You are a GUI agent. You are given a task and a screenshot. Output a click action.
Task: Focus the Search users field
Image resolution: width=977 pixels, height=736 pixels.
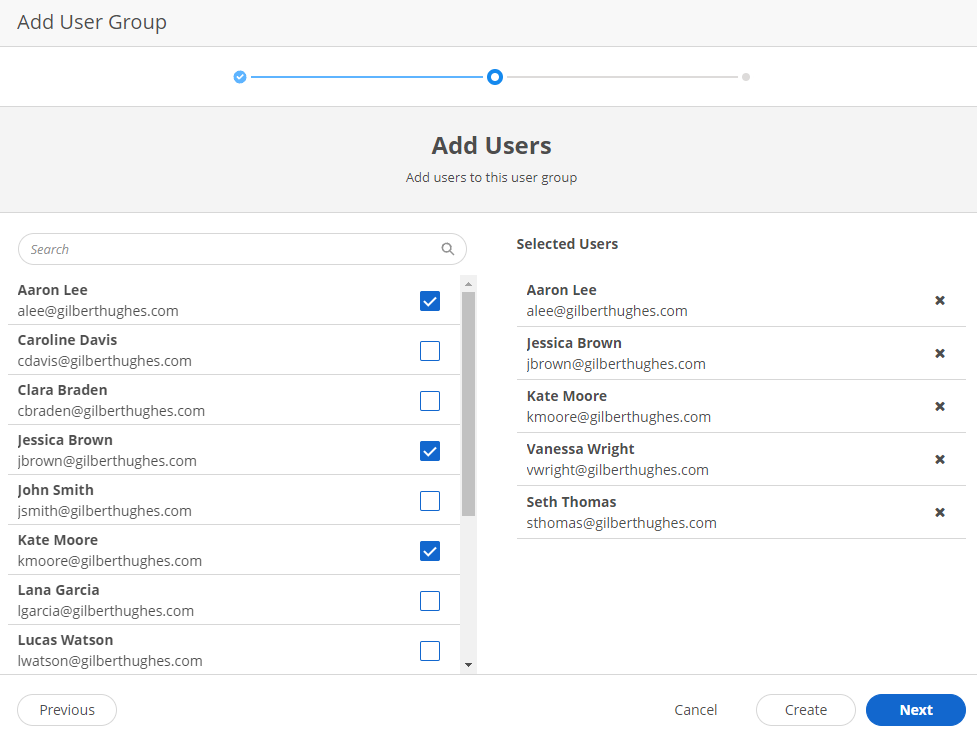pos(242,249)
